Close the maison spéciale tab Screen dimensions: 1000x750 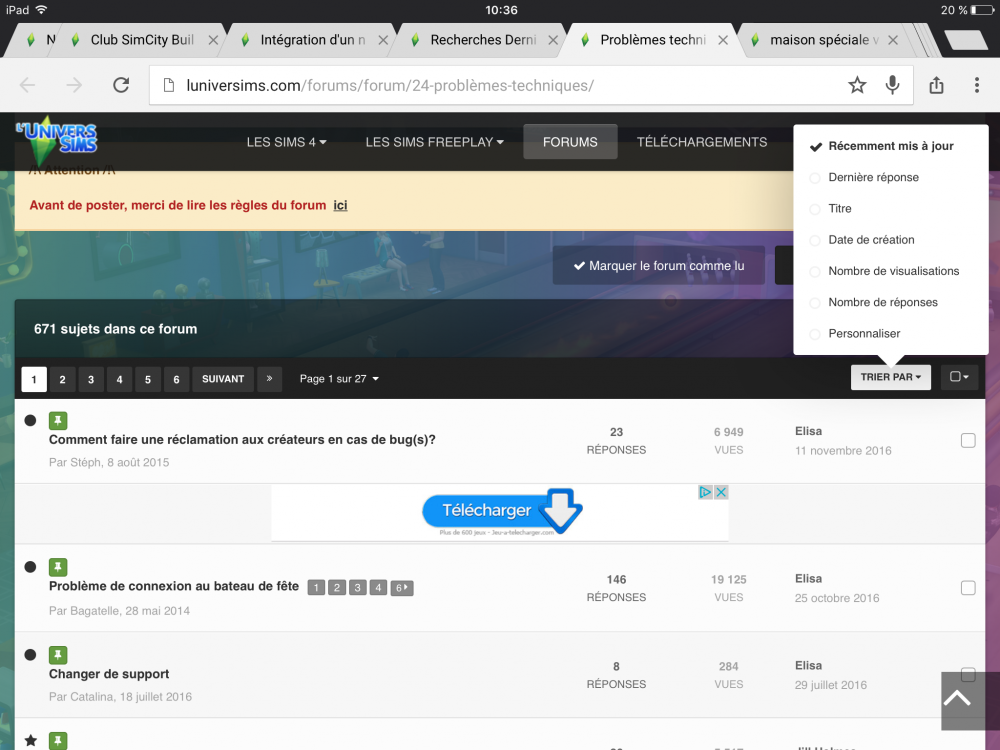point(893,40)
